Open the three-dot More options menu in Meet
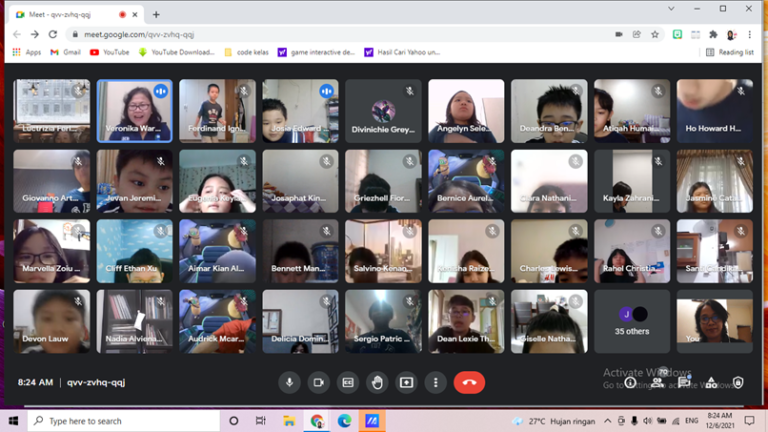Screen dimensions: 768x432 (x=435, y=382)
